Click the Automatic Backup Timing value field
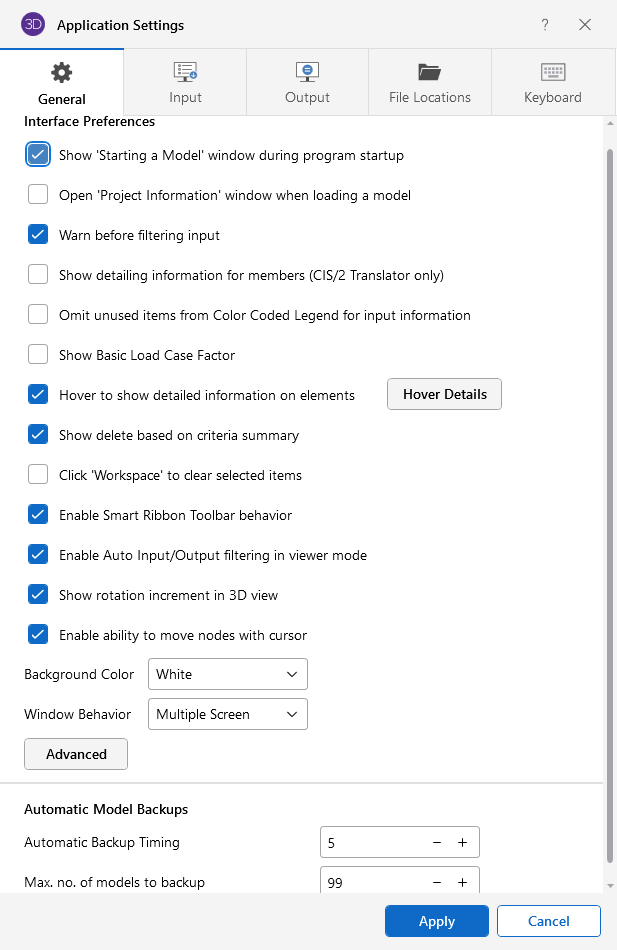617x950 pixels. click(x=372, y=843)
